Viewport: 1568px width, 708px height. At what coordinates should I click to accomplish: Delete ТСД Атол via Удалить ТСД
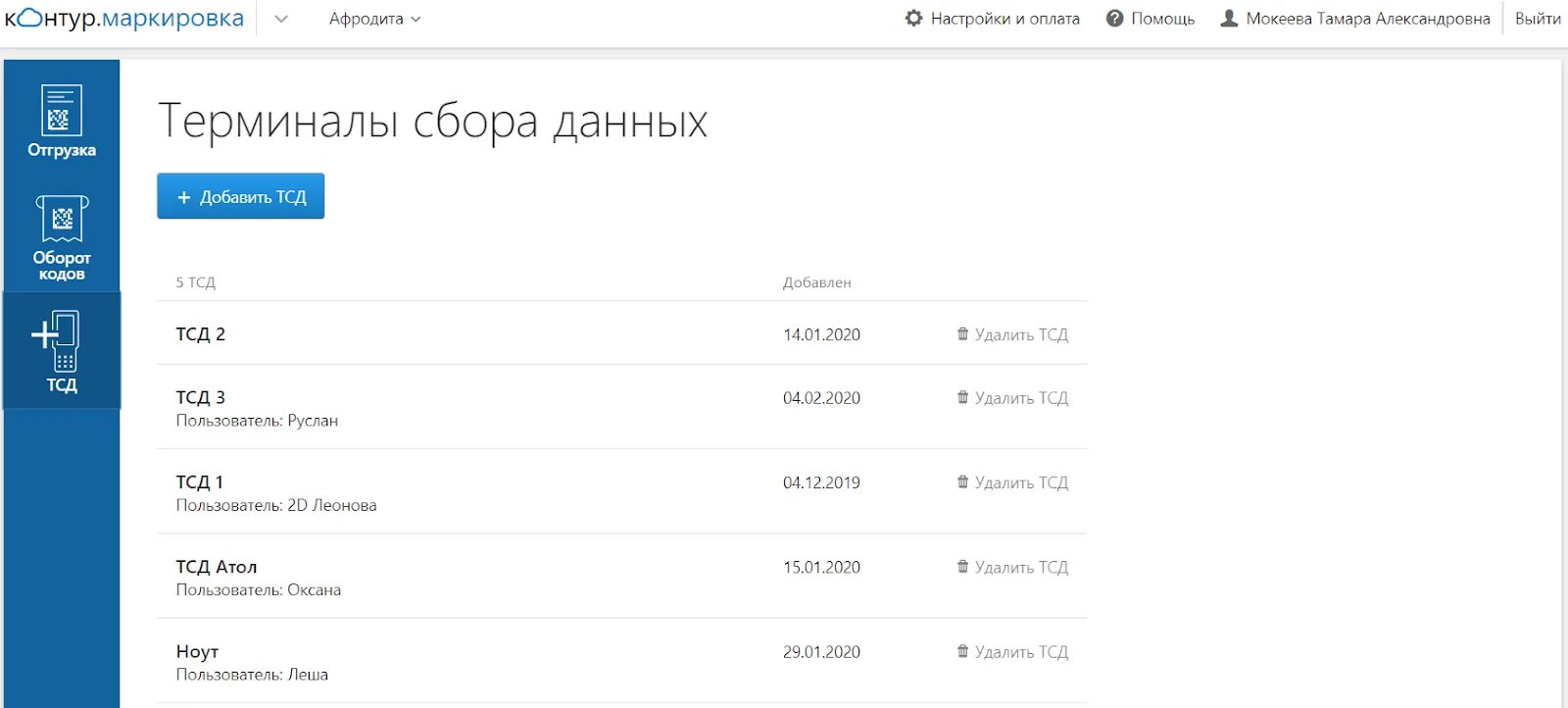click(1012, 567)
